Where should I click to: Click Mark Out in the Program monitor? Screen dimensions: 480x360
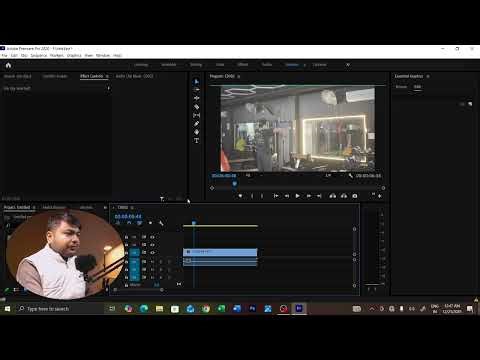262,196
